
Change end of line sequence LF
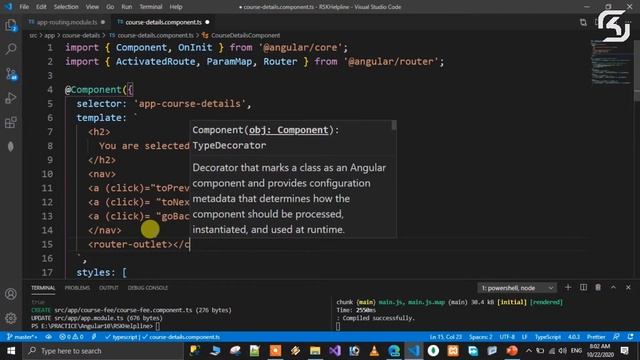(x=524, y=337)
